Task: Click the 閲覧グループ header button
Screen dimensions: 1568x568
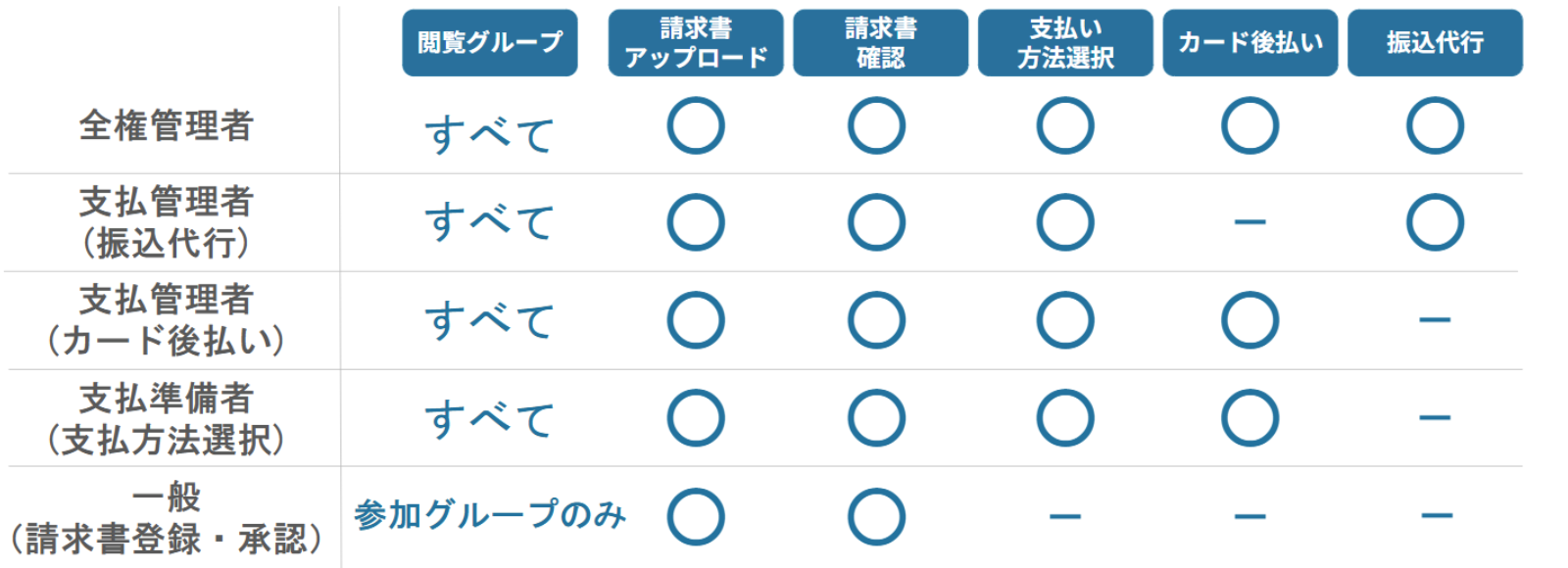Action: click(x=489, y=43)
